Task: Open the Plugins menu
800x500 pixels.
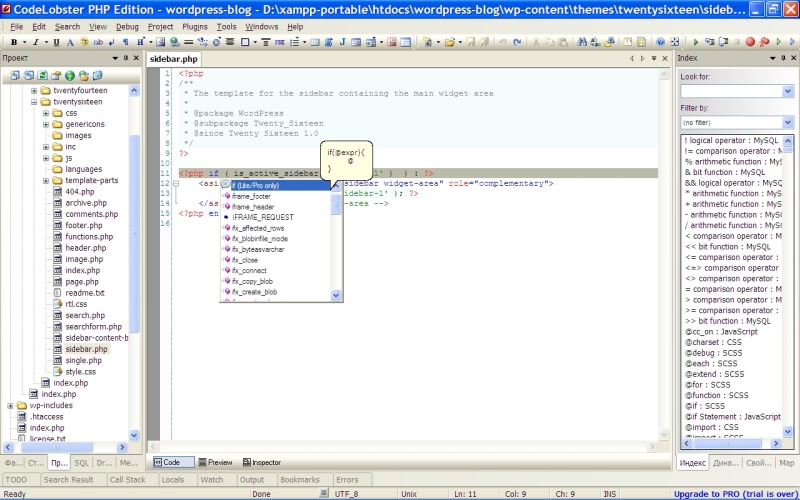Action: tap(194, 27)
